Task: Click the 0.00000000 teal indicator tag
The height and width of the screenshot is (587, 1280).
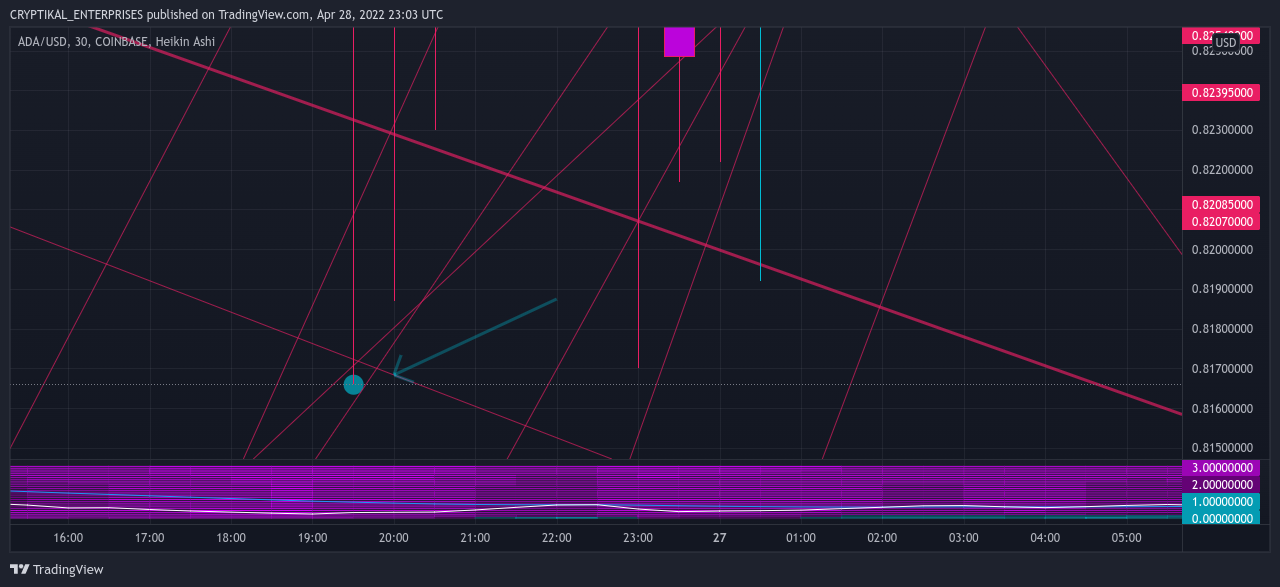Action: (x=1222, y=518)
